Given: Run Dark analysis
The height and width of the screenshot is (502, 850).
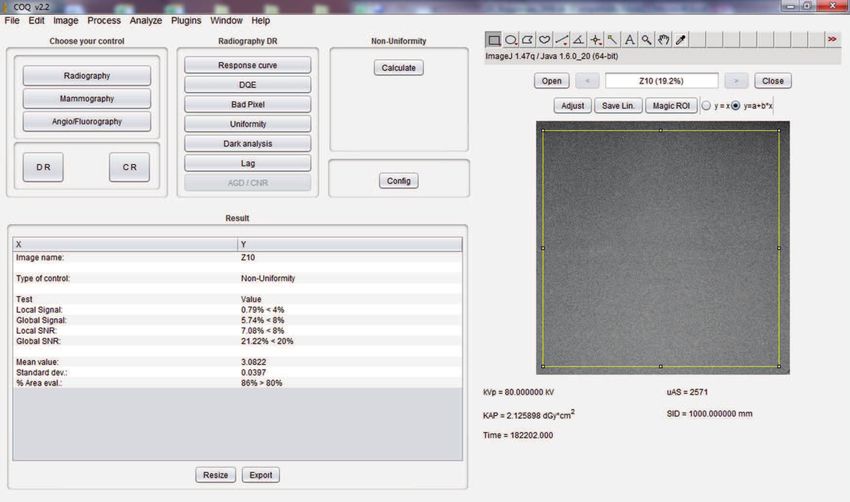Looking at the screenshot, I should click(x=248, y=144).
